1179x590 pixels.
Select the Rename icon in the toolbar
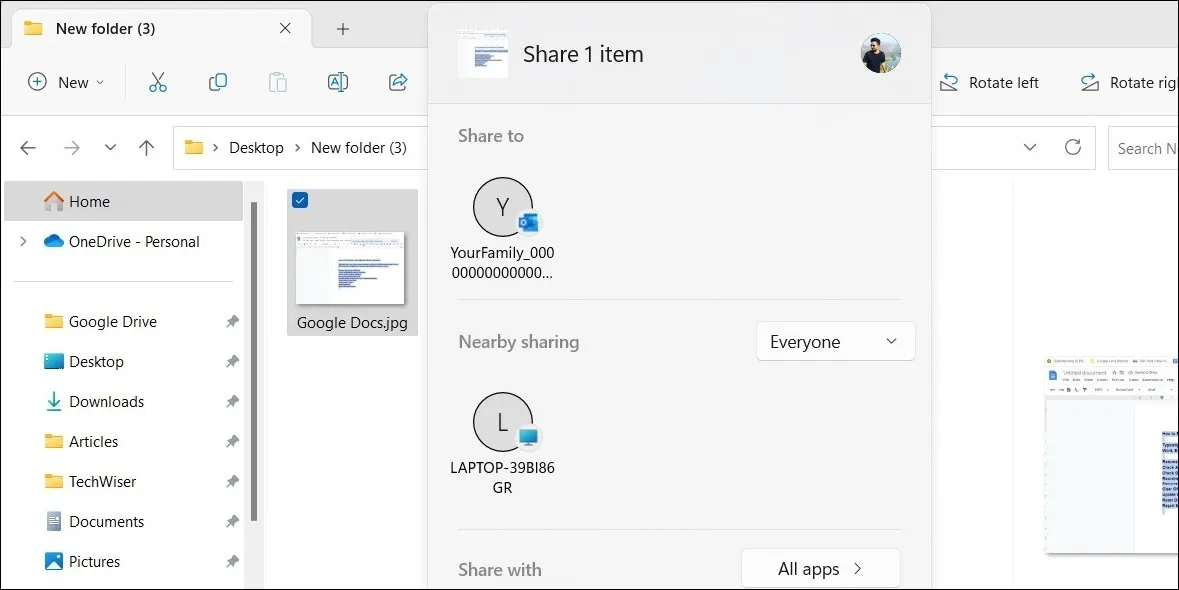[x=337, y=82]
